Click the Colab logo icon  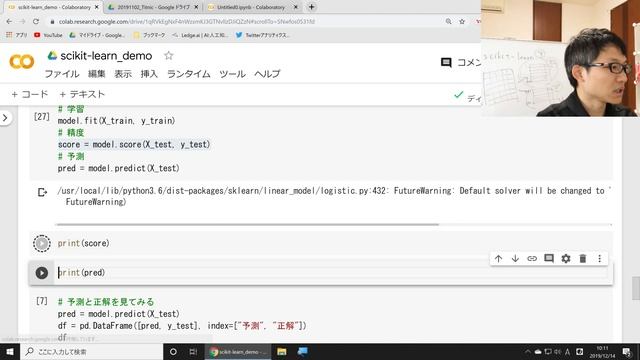[22, 62]
